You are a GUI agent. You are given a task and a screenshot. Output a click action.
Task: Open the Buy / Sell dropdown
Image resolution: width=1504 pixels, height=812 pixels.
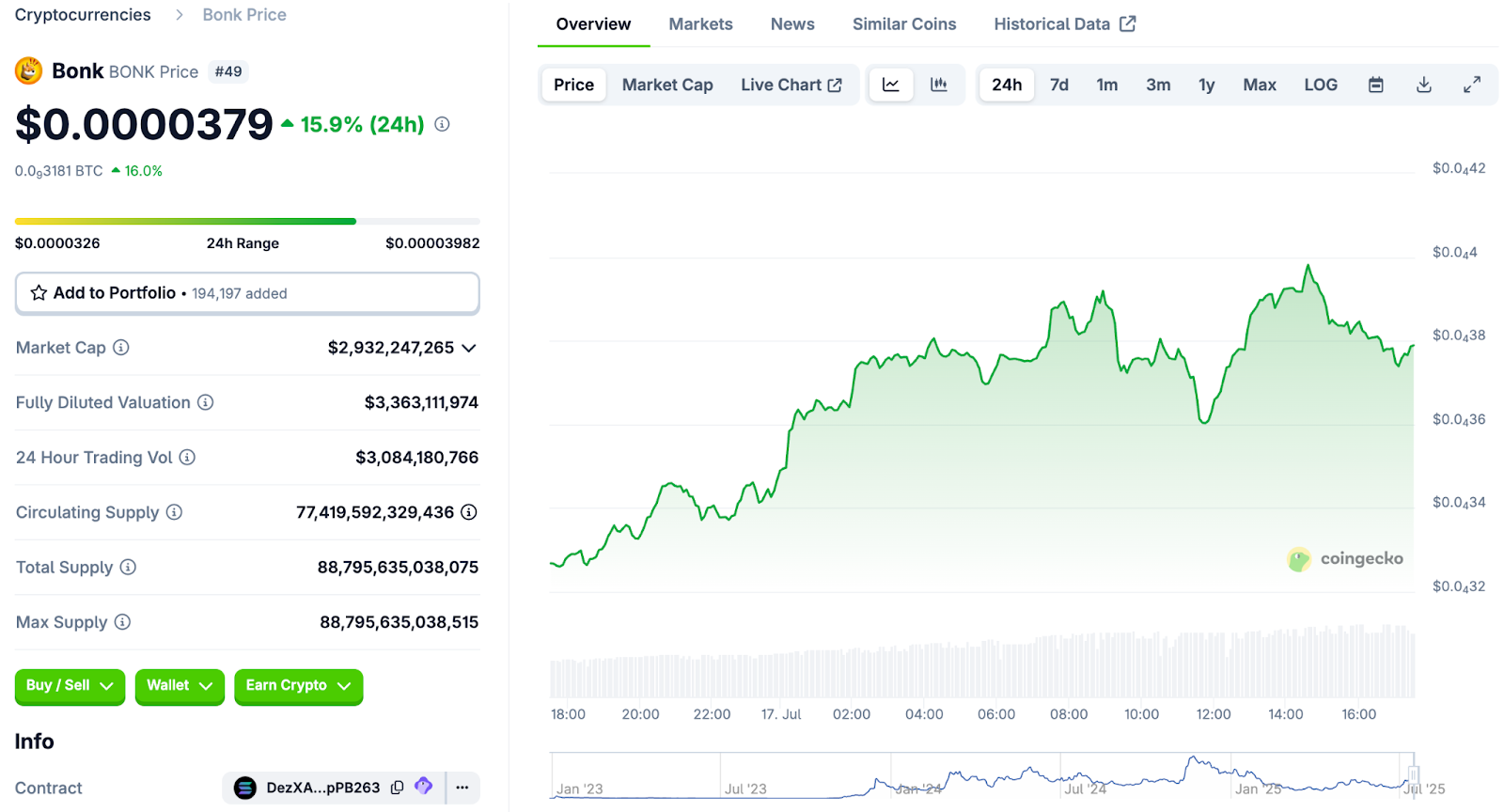point(70,686)
